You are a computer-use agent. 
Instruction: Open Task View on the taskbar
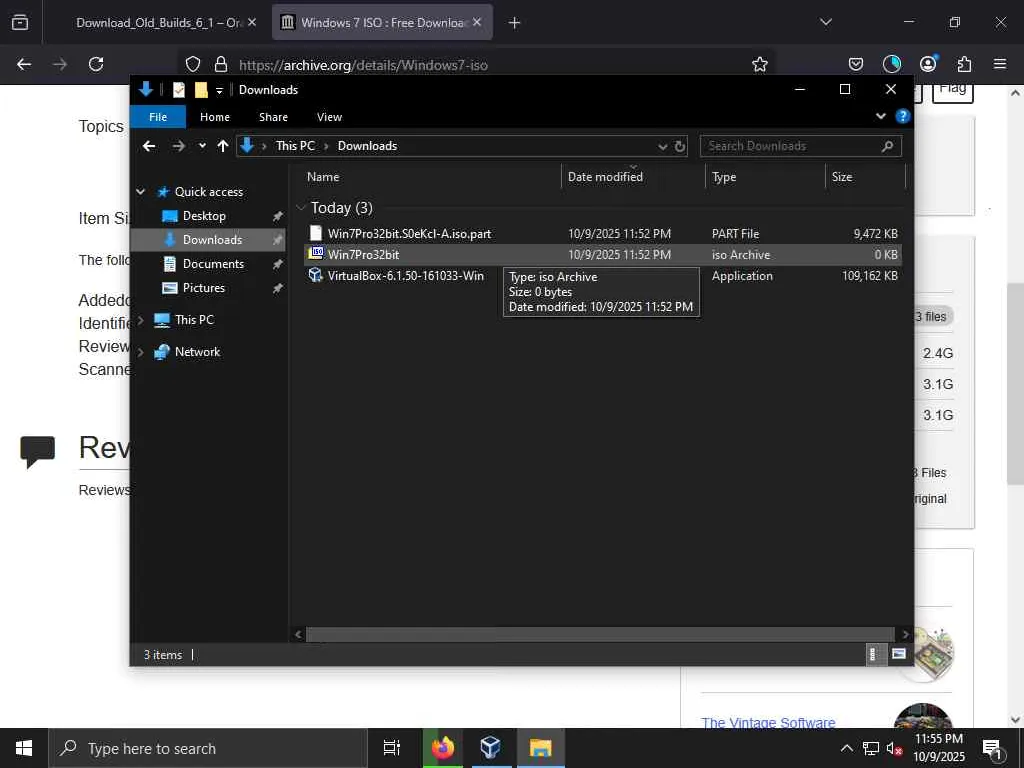pos(391,748)
